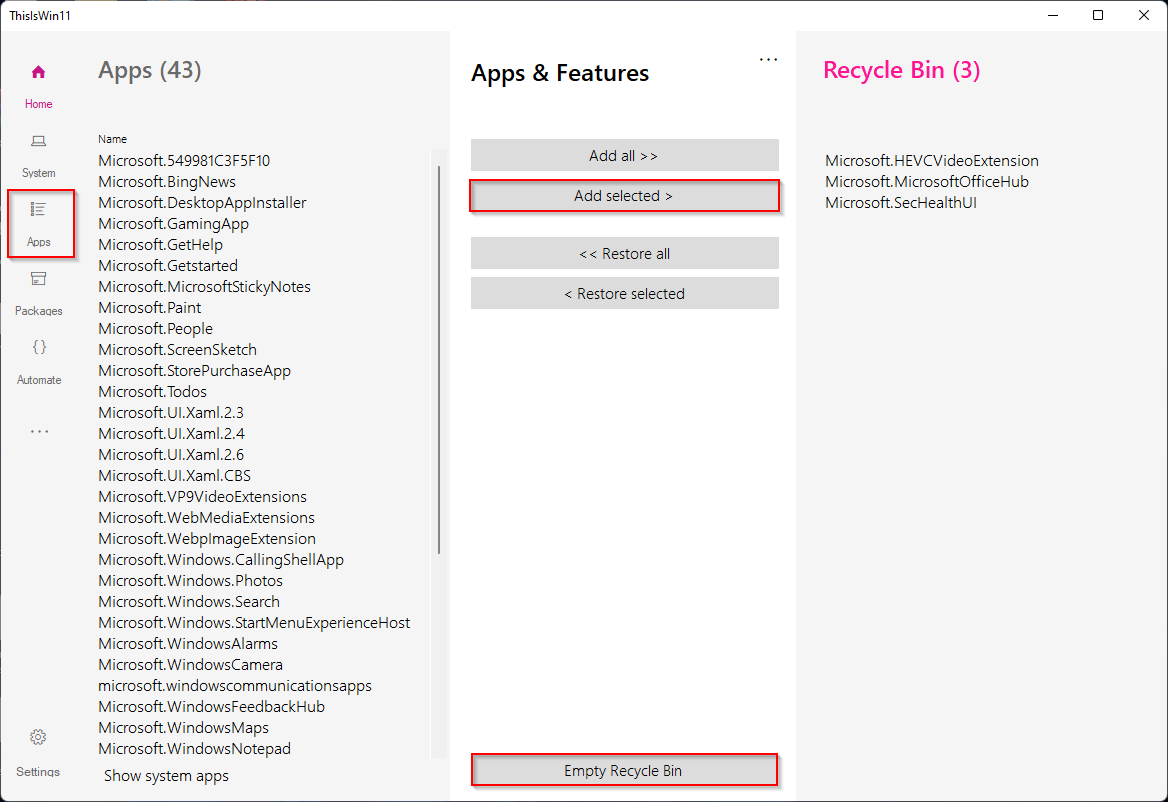This screenshot has height=802, width=1168.
Task: Select Microsoft.WindowsNotepad in the apps list
Action: click(194, 748)
